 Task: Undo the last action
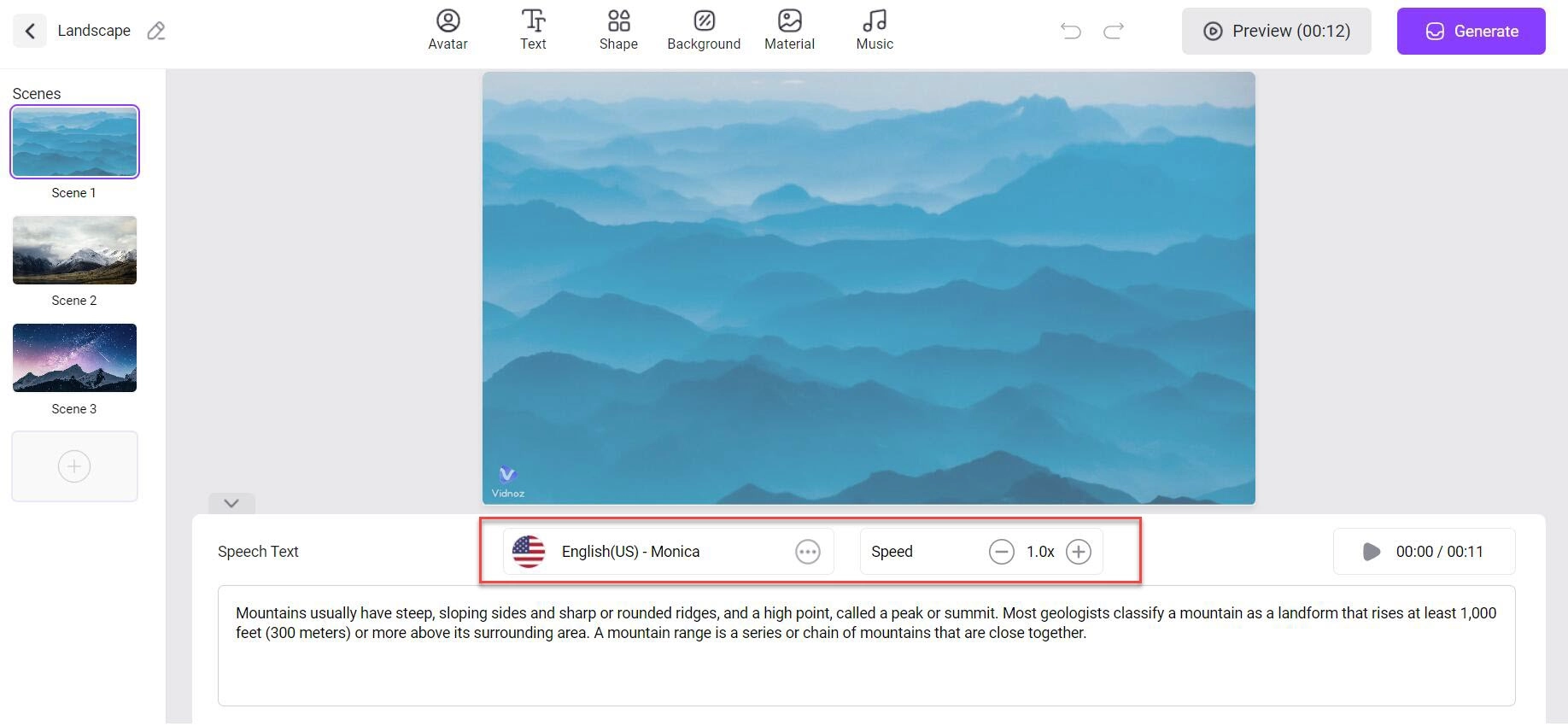coord(1070,32)
